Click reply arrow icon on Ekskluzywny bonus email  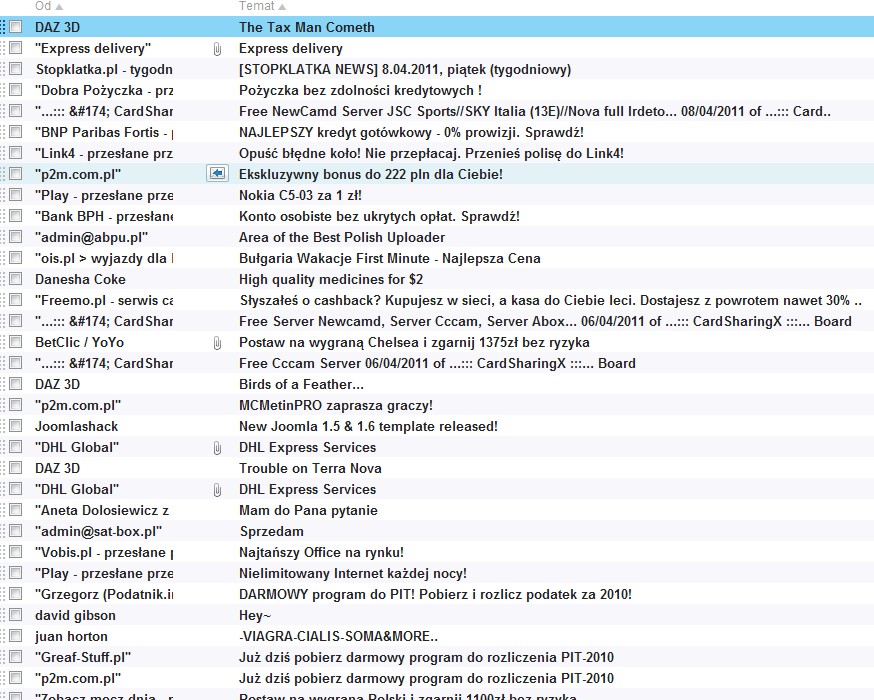click(x=217, y=174)
